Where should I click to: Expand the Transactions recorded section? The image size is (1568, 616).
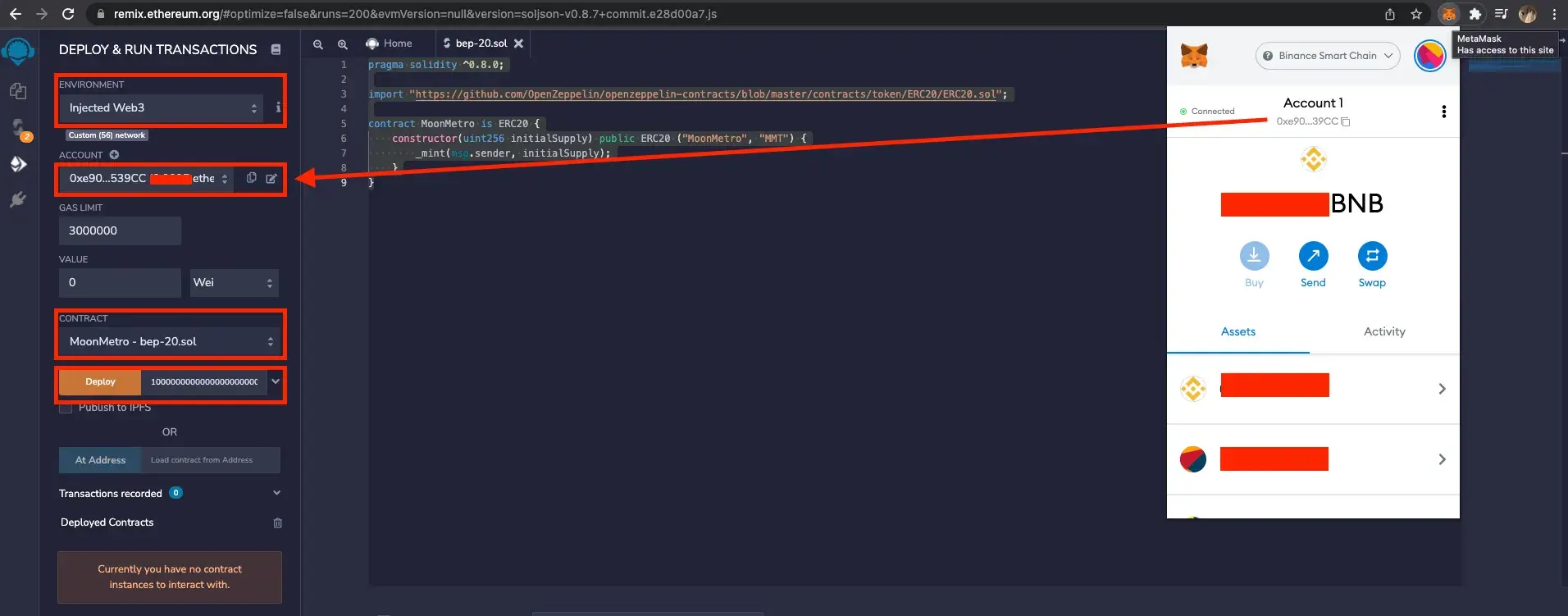click(x=276, y=493)
